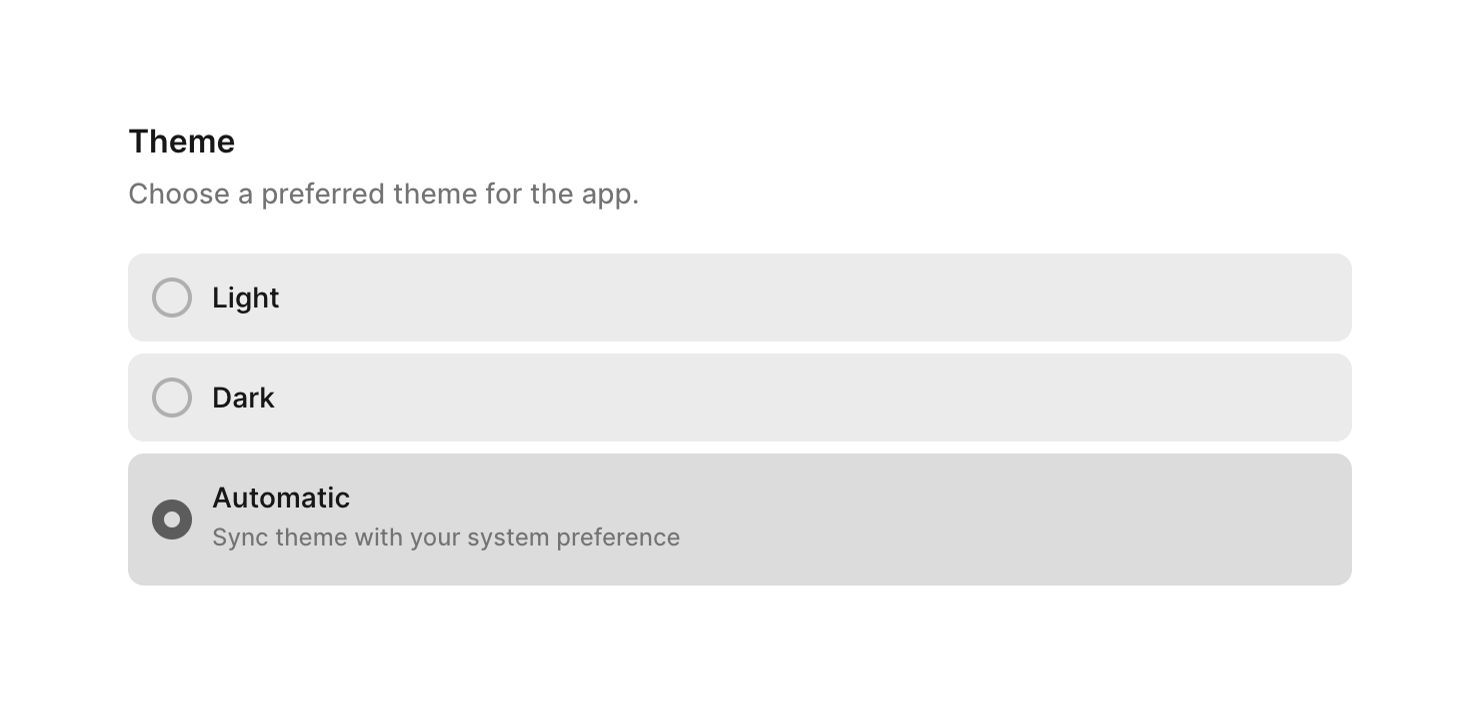Click the "Dark" option label
Viewport: 1480px width, 714px height.
[243, 398]
